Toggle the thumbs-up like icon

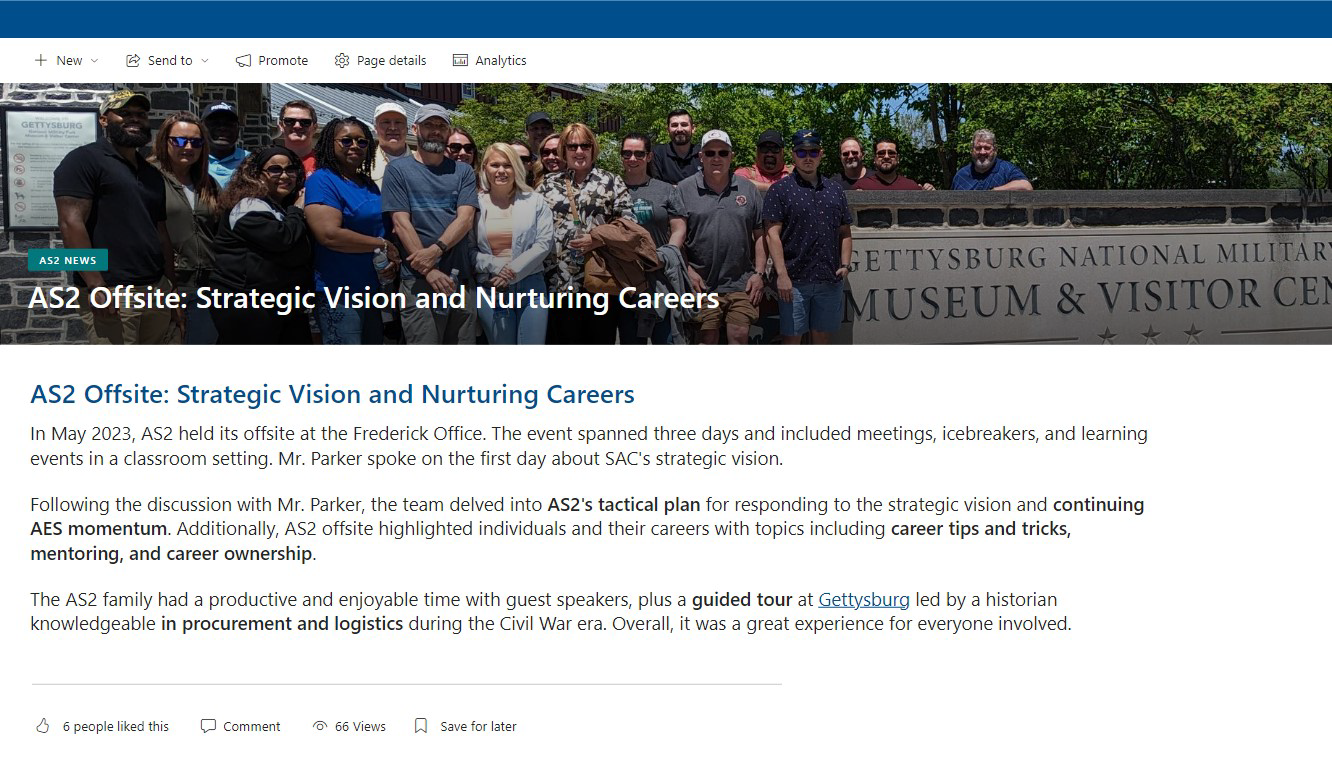[42, 726]
